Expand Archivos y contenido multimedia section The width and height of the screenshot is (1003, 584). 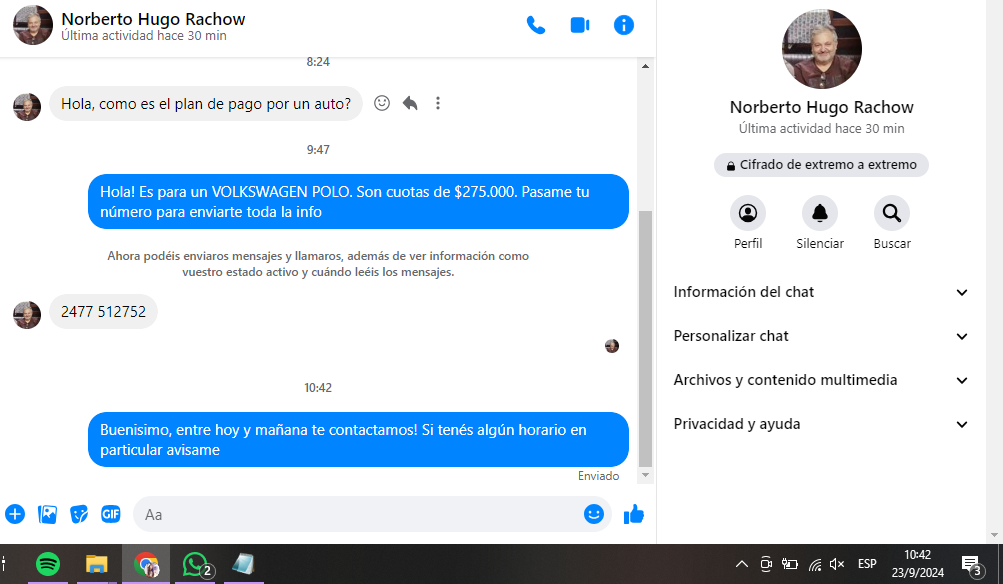(820, 381)
